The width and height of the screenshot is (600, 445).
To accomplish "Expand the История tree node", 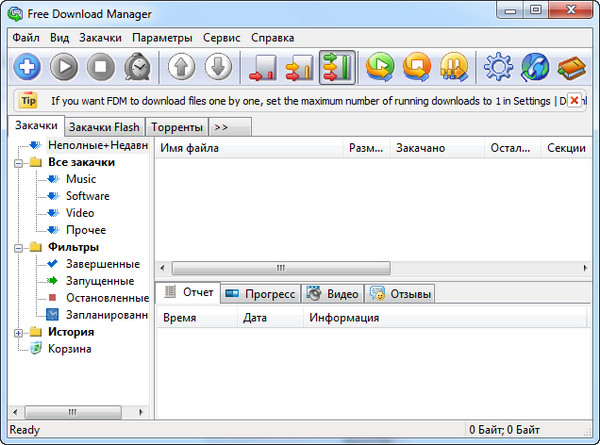I will [20, 332].
